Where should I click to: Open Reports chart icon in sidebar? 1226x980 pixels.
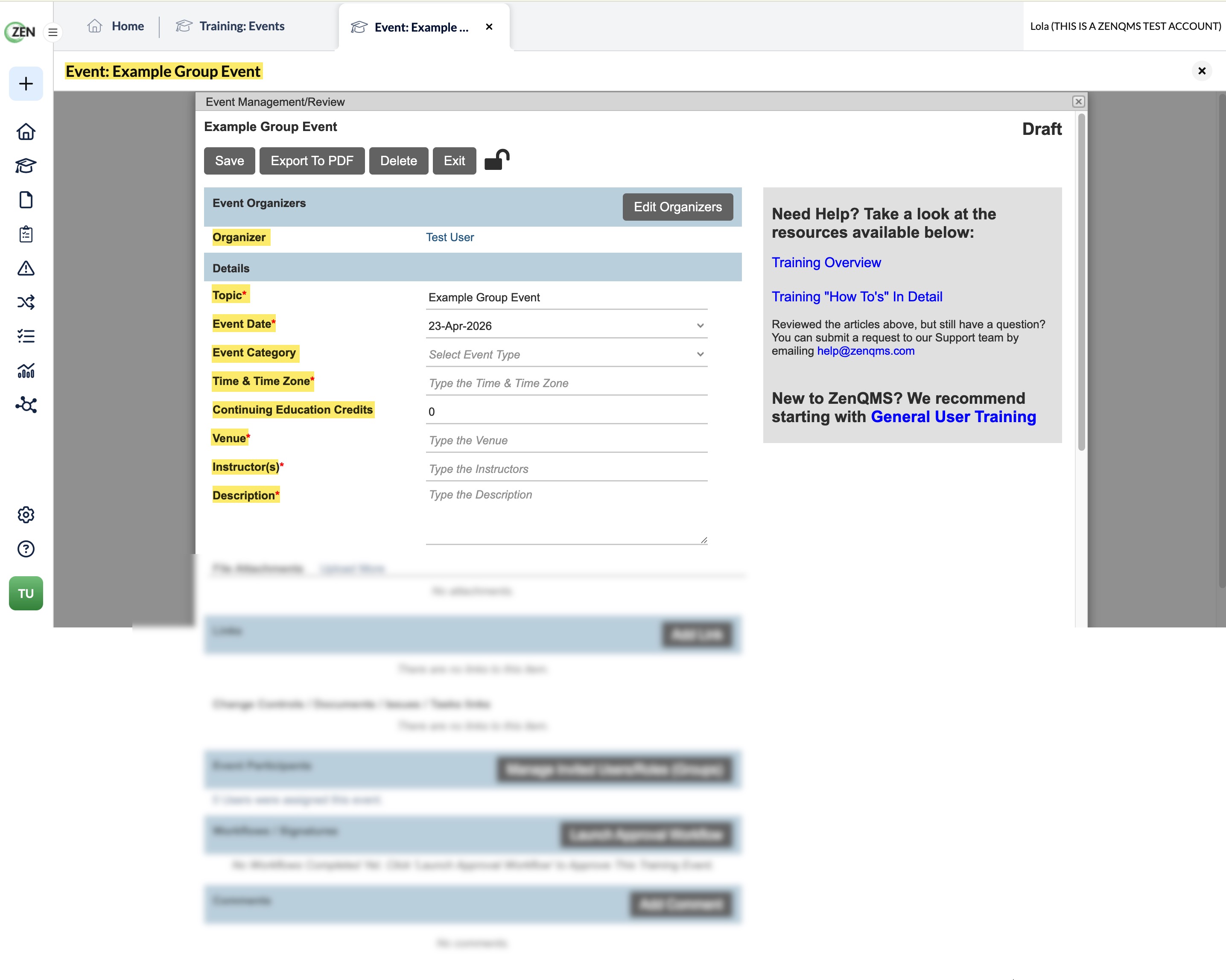click(x=26, y=370)
